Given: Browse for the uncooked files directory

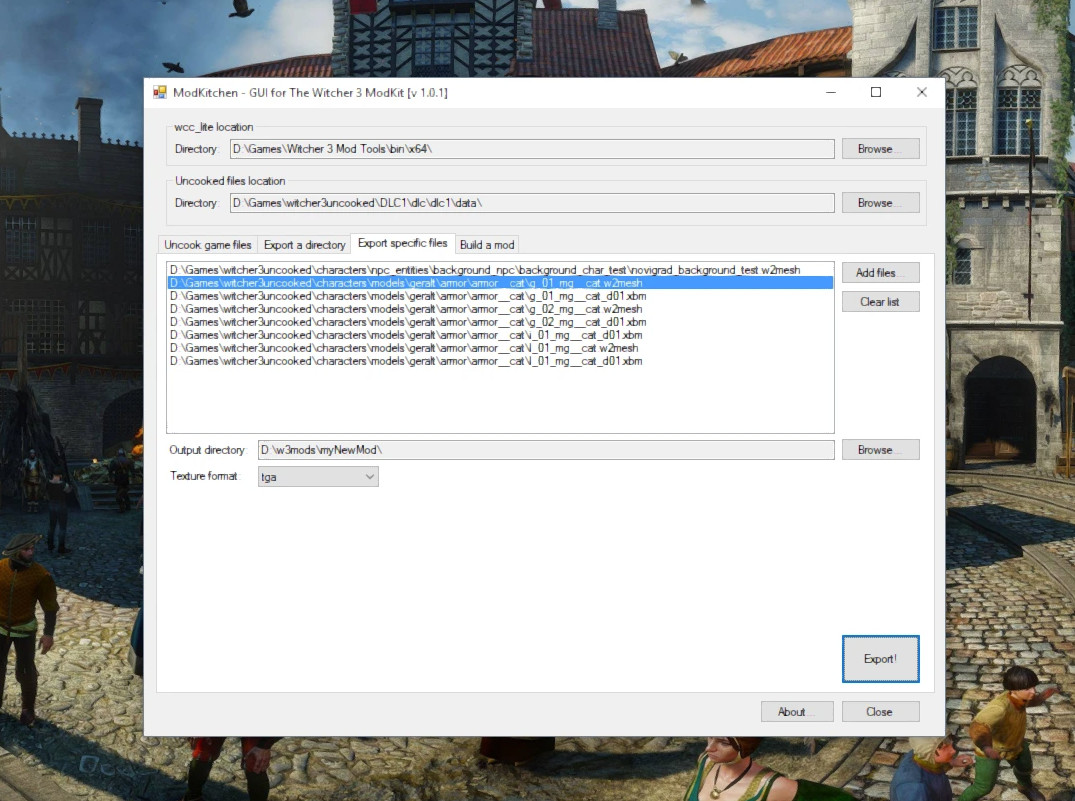Looking at the screenshot, I should click(880, 203).
